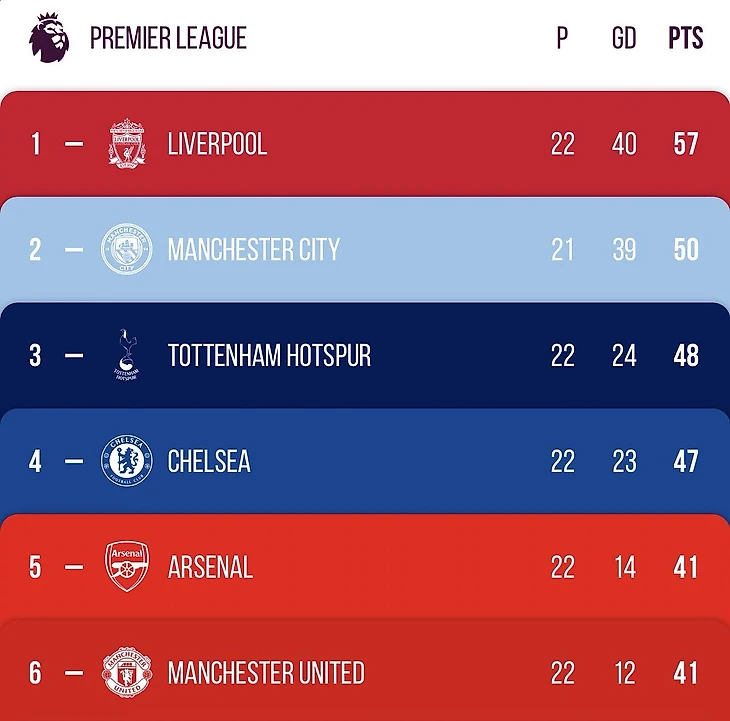Open the CHELSEA team name
This screenshot has width=730, height=721.
tap(209, 462)
